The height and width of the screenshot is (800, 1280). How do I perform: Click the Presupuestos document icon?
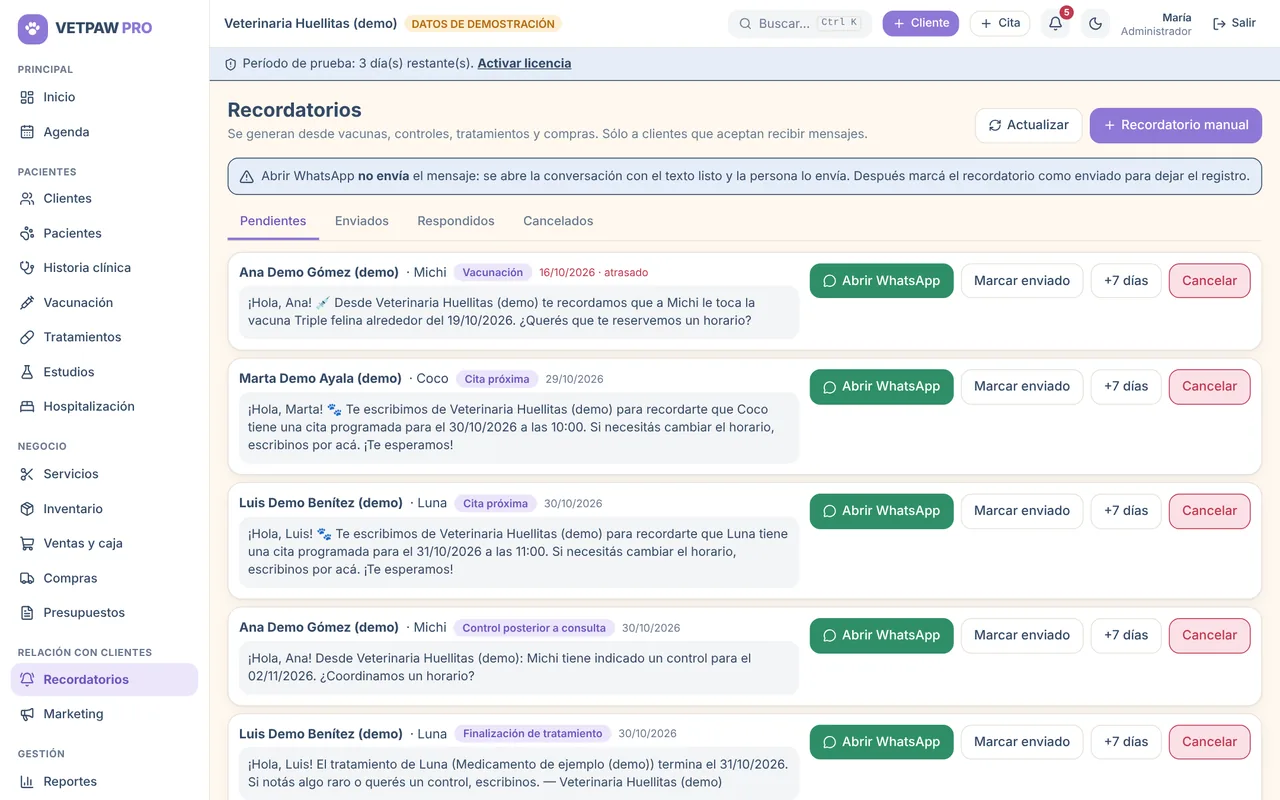(27, 613)
